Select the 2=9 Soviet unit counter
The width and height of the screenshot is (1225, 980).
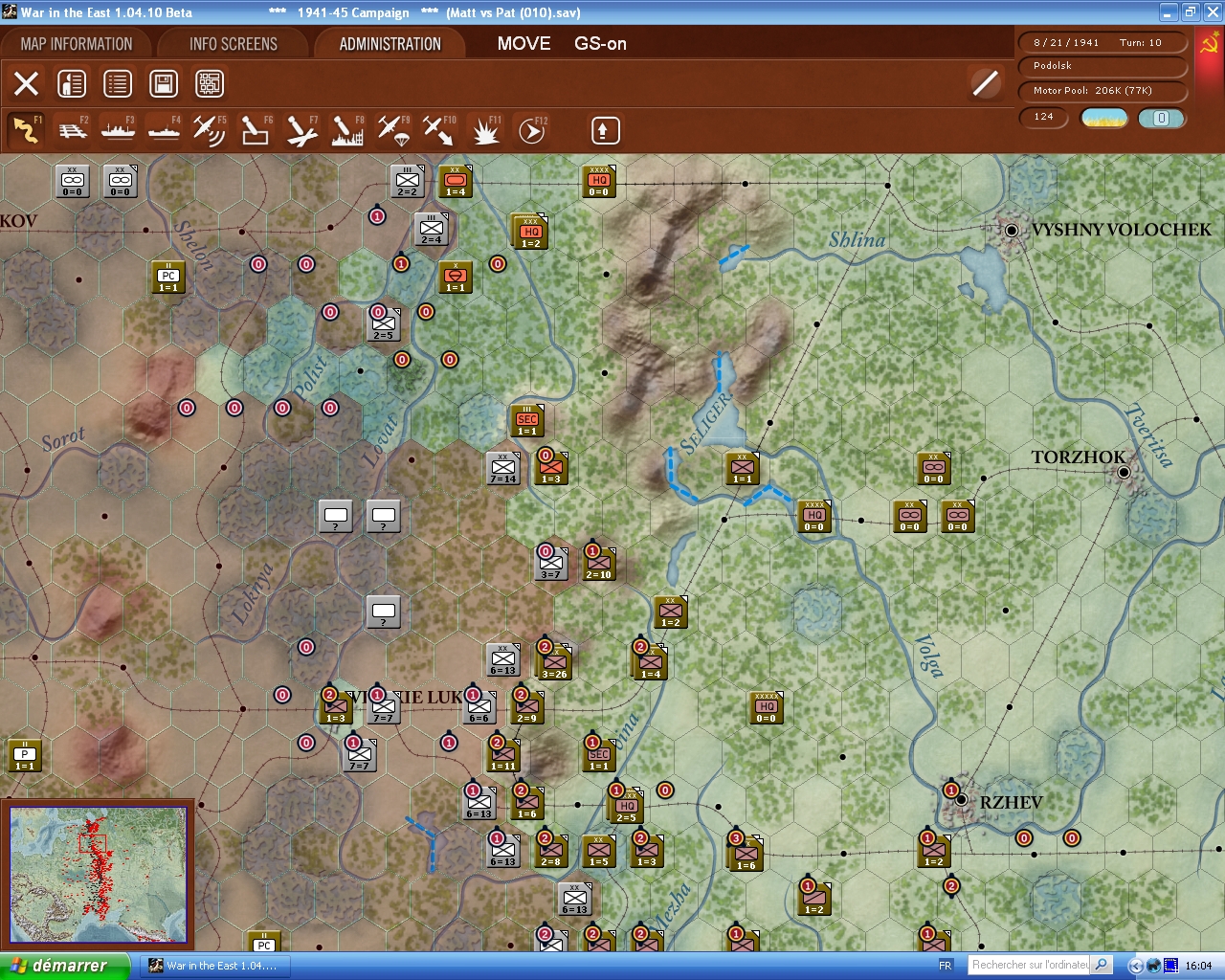(527, 708)
